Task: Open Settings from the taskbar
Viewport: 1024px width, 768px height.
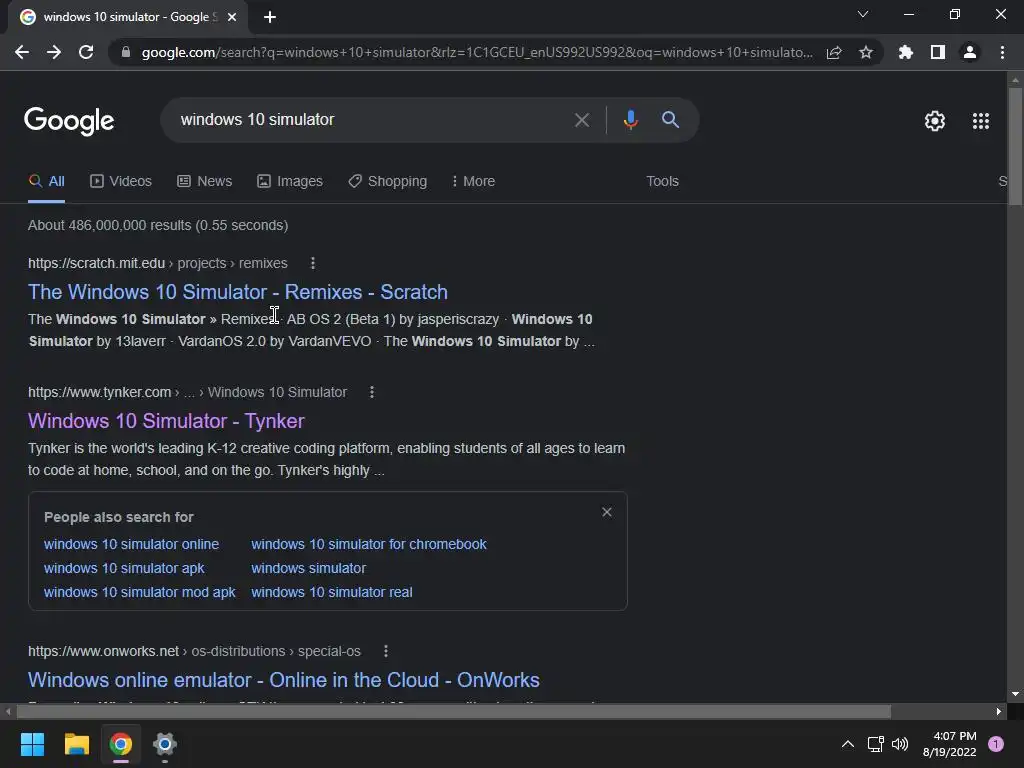Action: coord(165,744)
